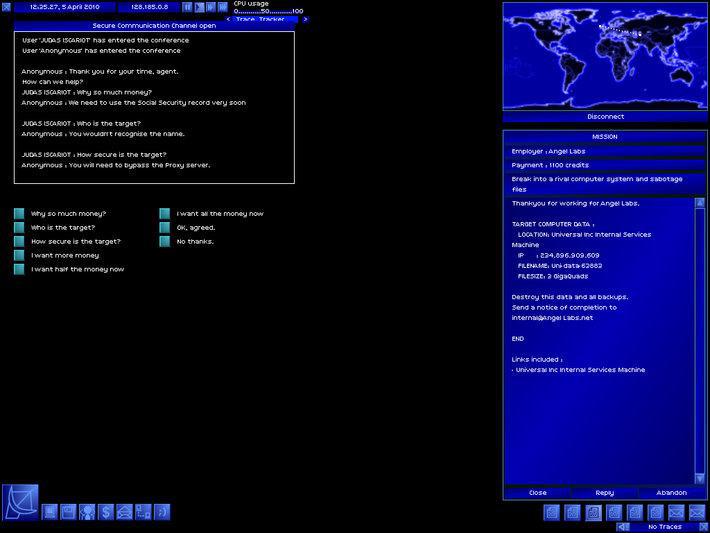
Task: Open the rightmost email envelope icon
Action: (697, 512)
